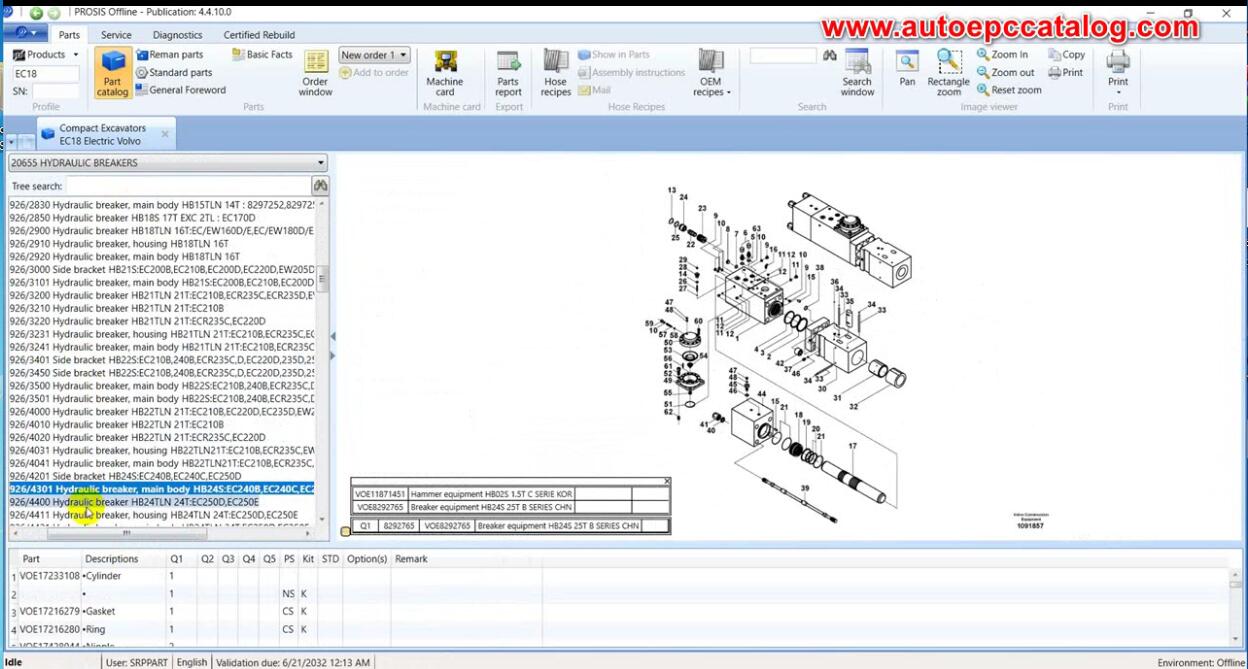Select highlighted 926/4301 Hydraulic breaker main body
1248x669 pixels.
[162, 489]
